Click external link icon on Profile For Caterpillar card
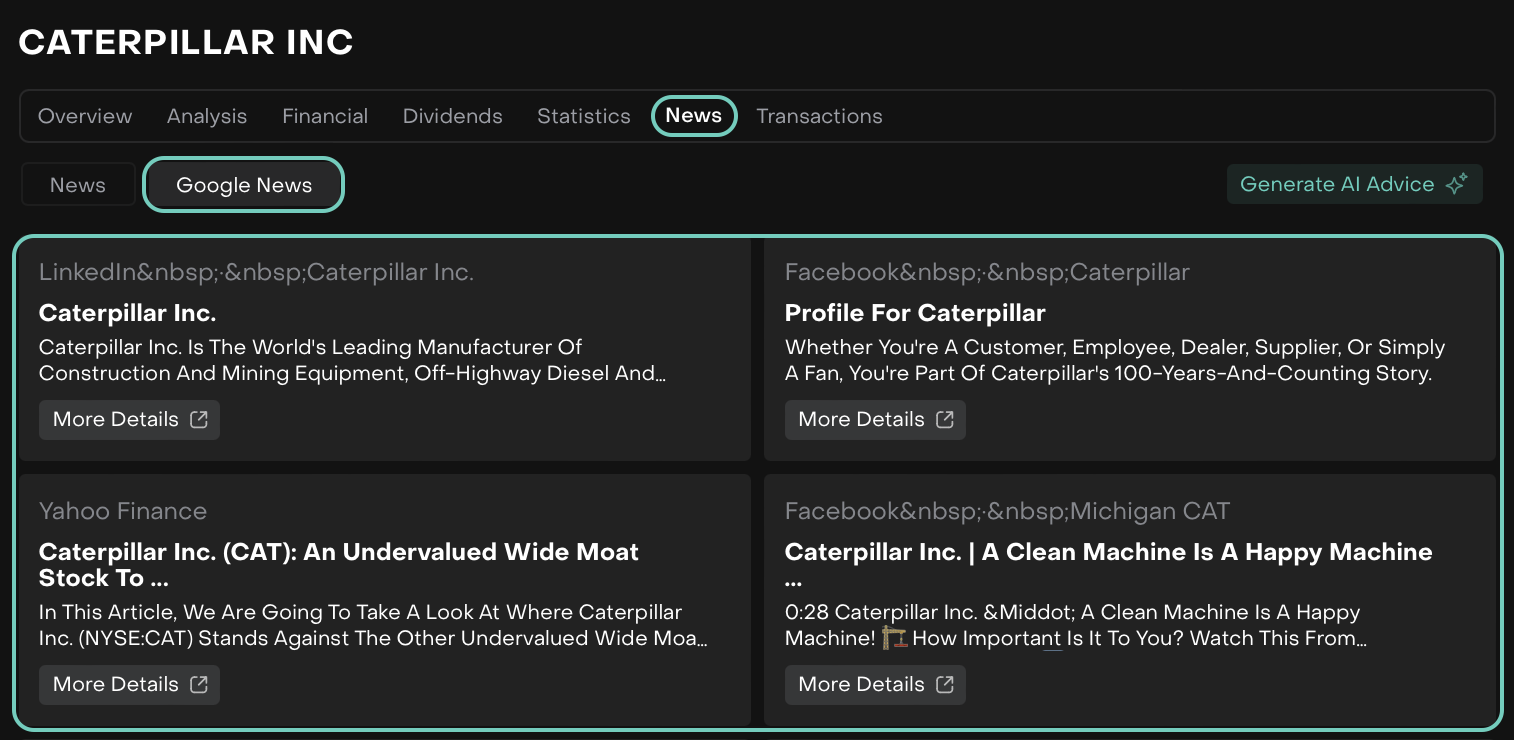This screenshot has width=1514, height=740. click(x=945, y=420)
